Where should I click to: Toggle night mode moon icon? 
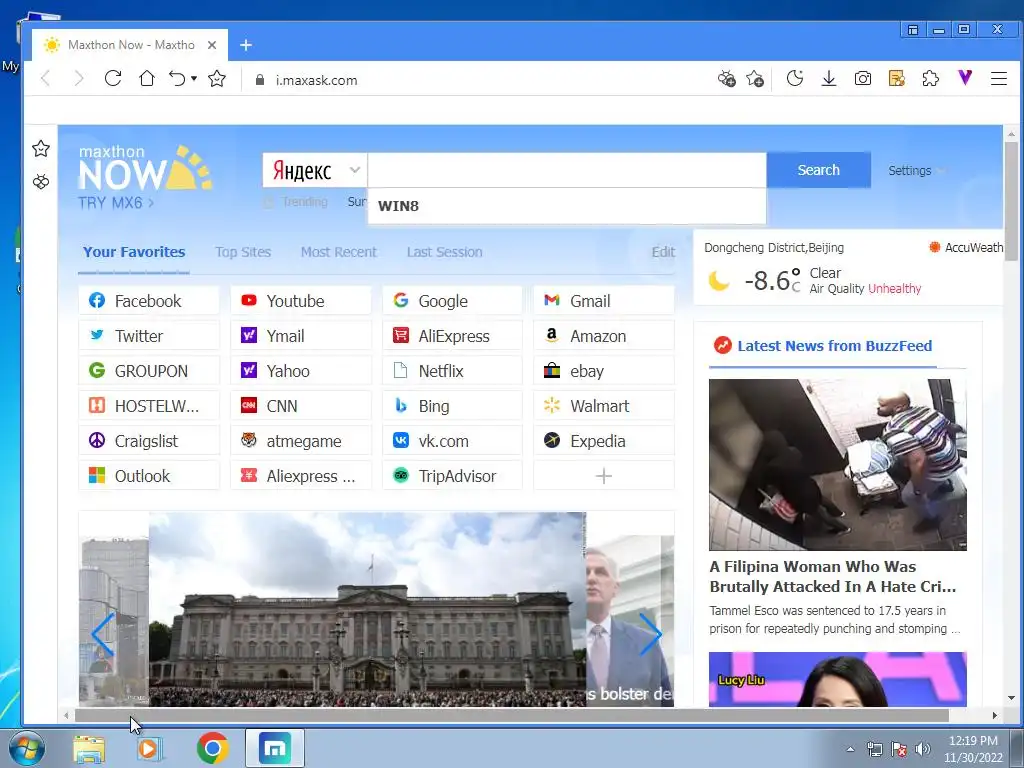tap(795, 79)
